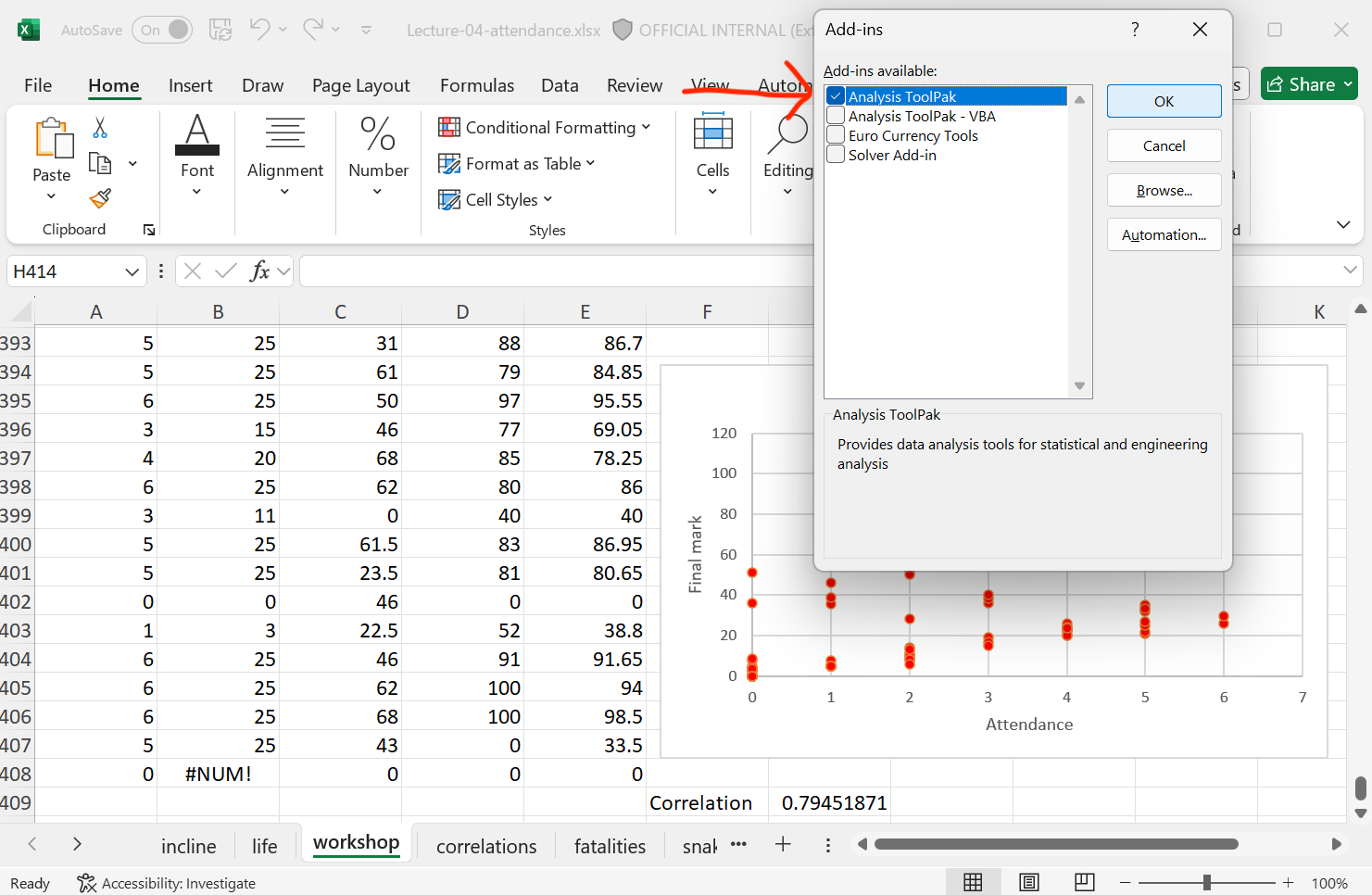The image size is (1372, 895).
Task: Click the Undo arrow icon
Action: coord(259,30)
